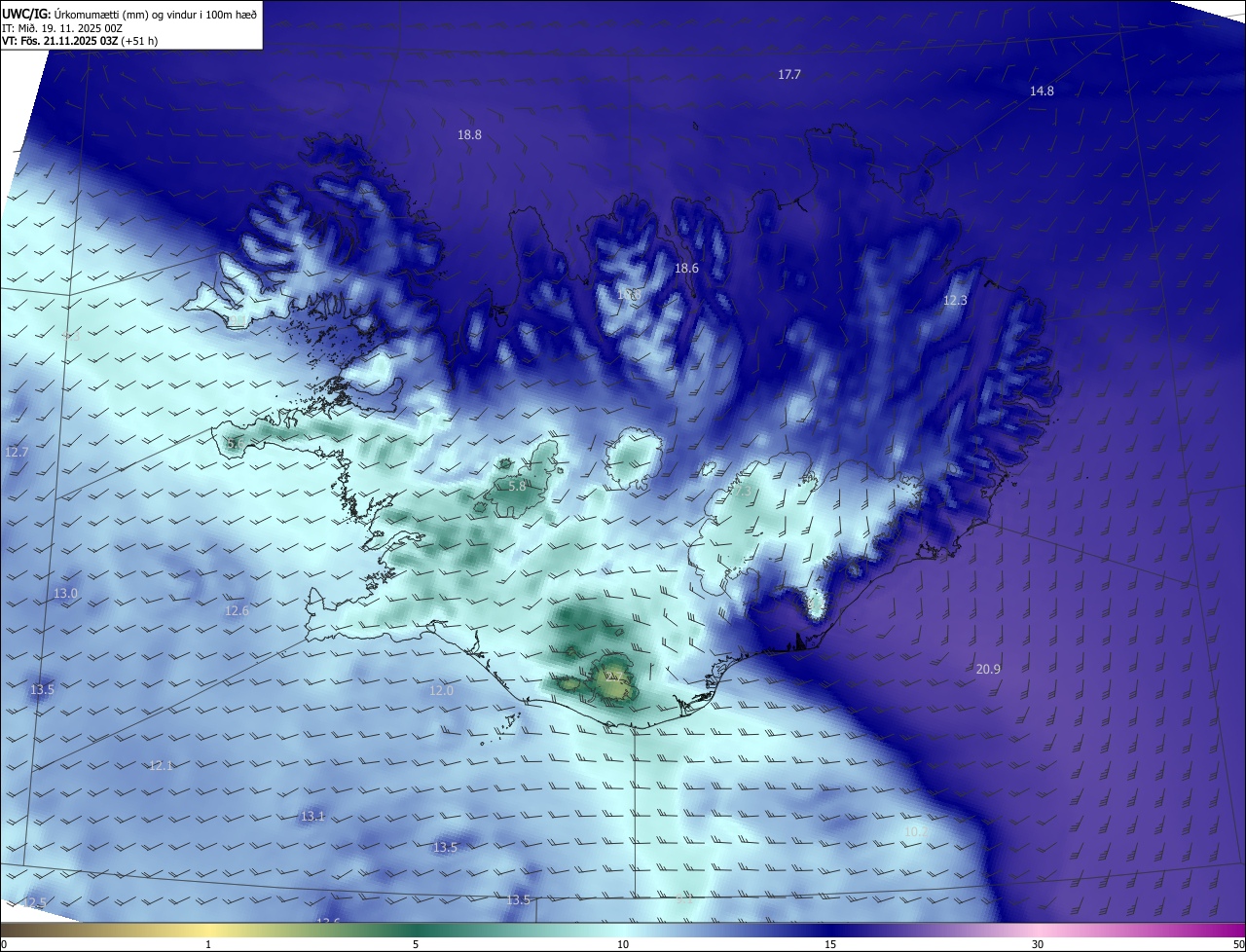Image resolution: width=1246 pixels, height=952 pixels.
Task: Click the '(+51 h)' forecast offset text
Action: [x=140, y=42]
